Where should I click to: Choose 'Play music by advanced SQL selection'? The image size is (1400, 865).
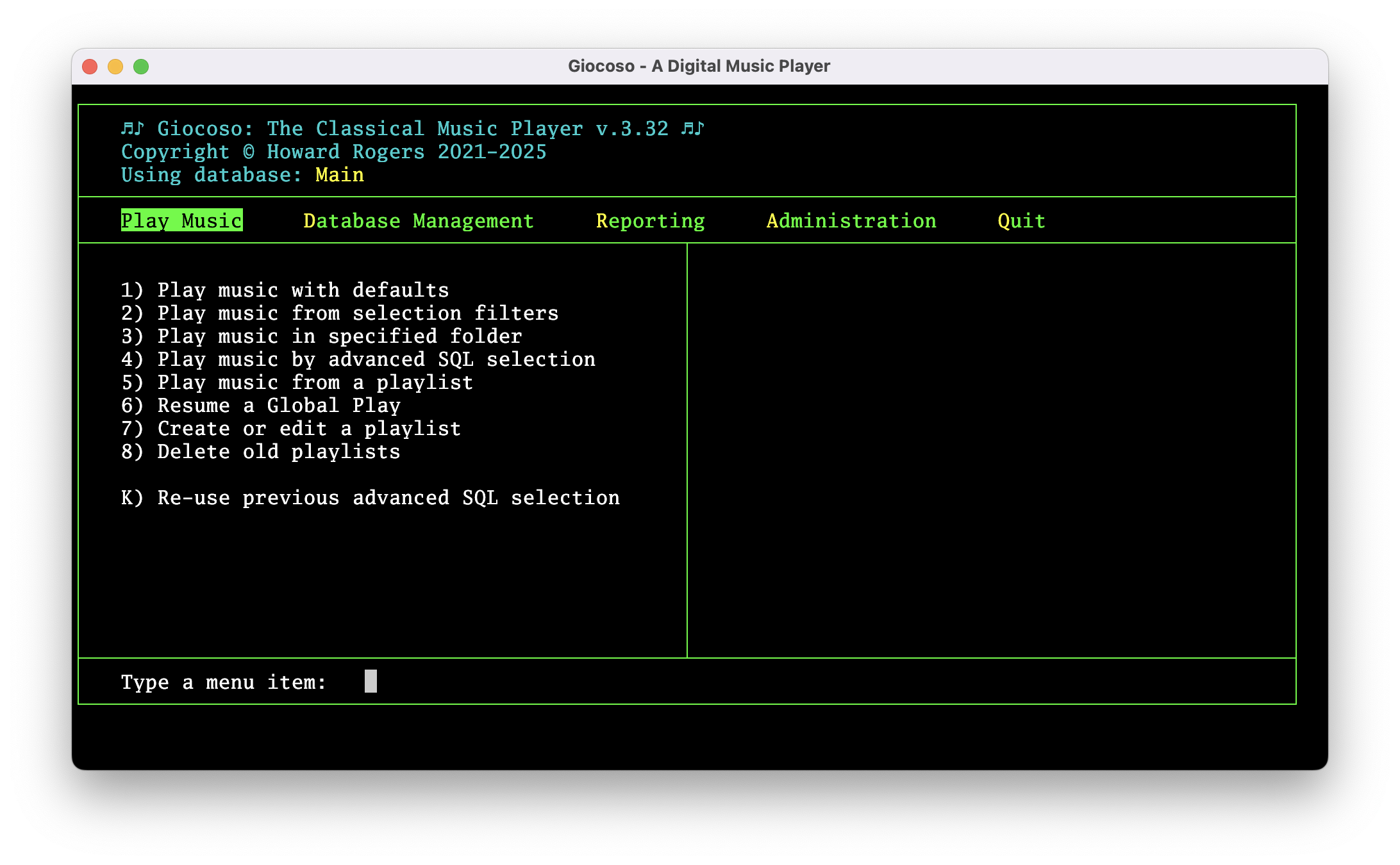(358, 359)
